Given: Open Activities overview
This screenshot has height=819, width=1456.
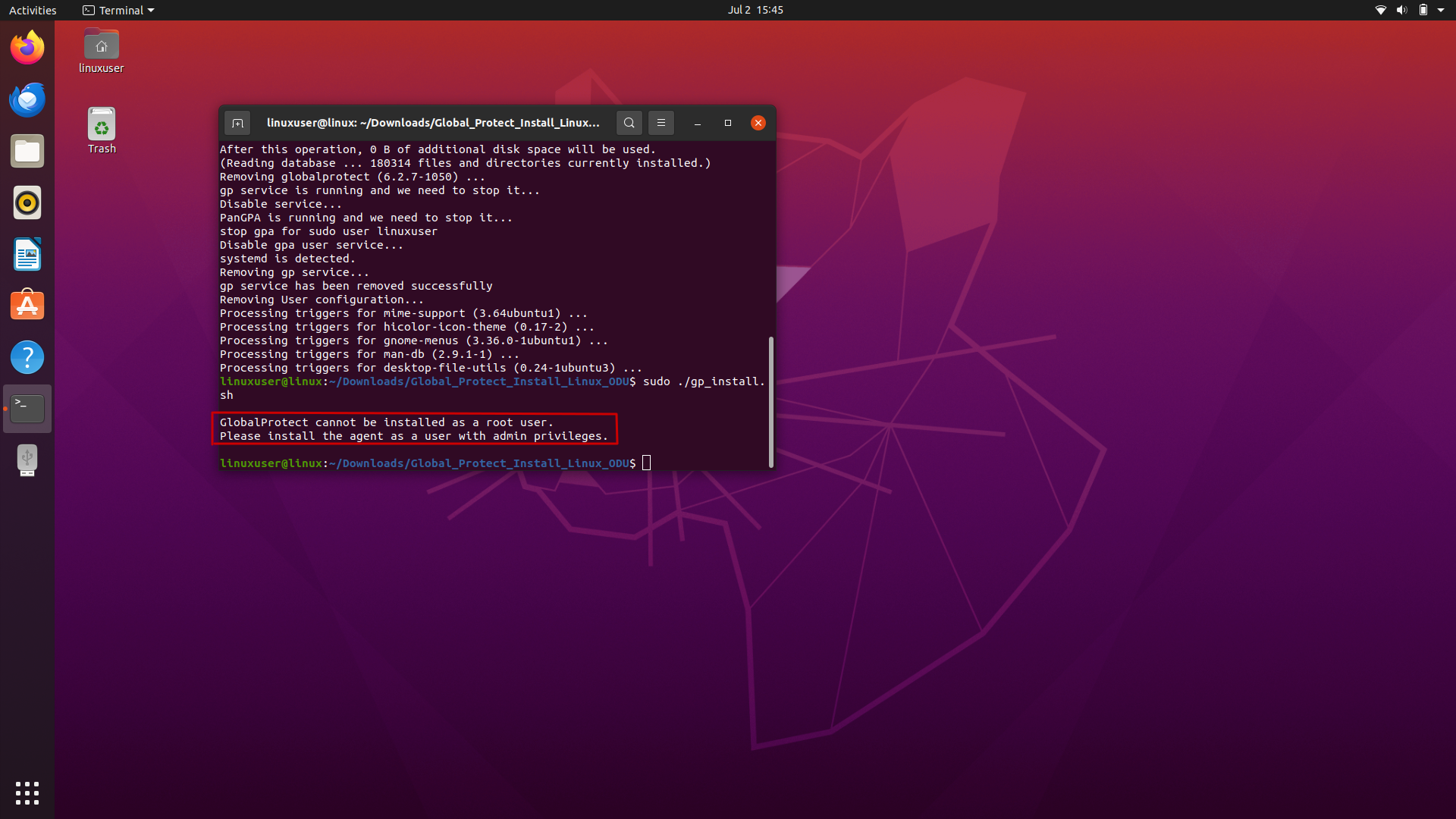Looking at the screenshot, I should click(x=33, y=10).
